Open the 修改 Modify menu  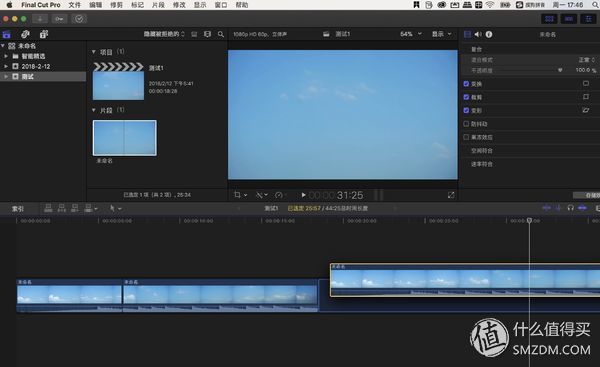point(179,5)
